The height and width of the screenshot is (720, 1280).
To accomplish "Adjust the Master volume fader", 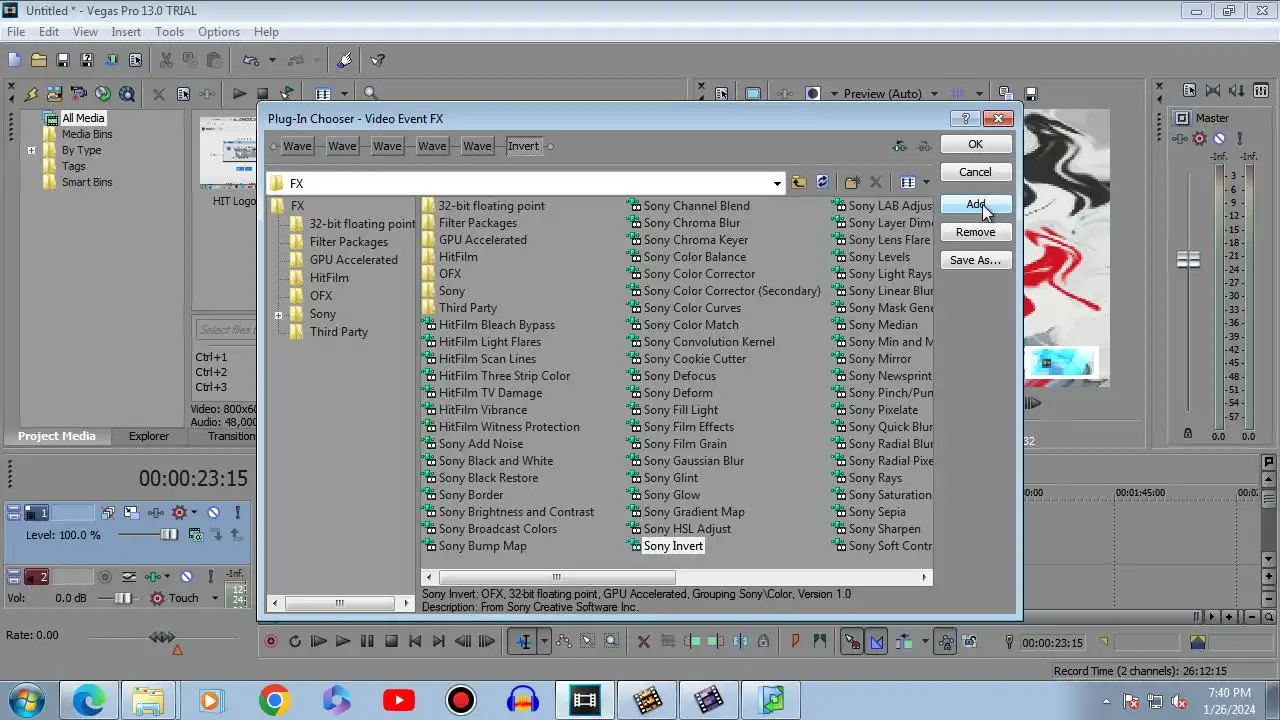I will pyautogui.click(x=1188, y=260).
